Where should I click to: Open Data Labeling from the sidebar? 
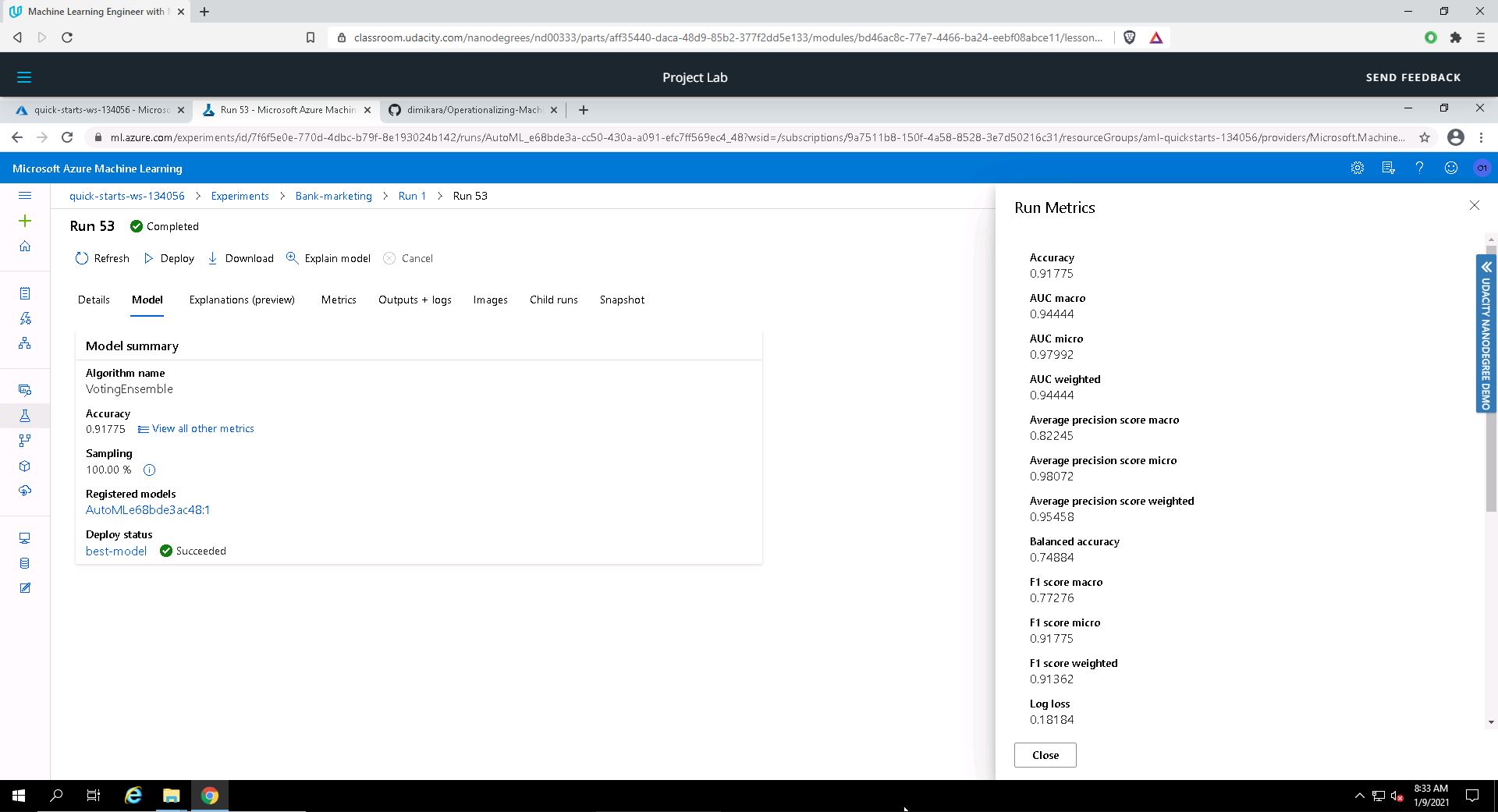pyautogui.click(x=25, y=588)
